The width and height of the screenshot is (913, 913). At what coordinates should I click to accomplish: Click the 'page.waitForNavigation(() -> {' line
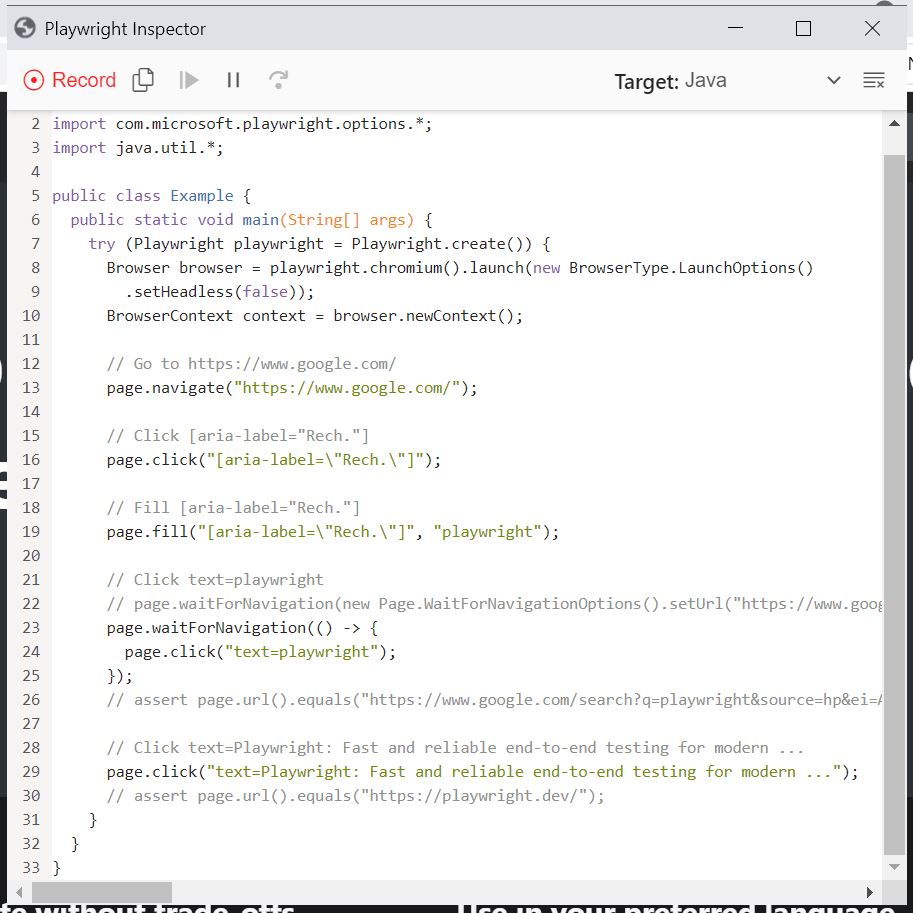click(242, 628)
